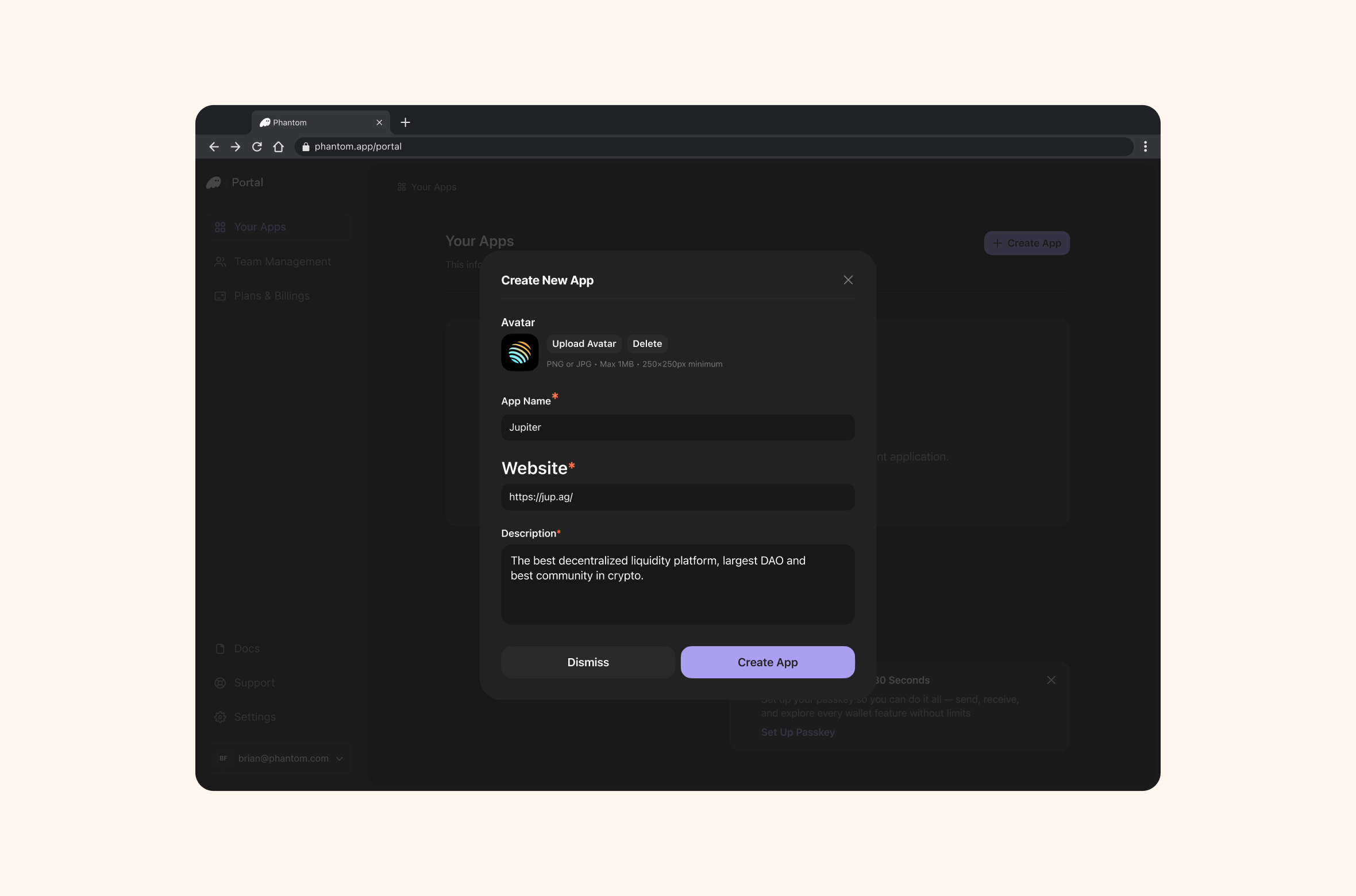
Task: Click the Create App button in page header
Action: click(x=1027, y=243)
